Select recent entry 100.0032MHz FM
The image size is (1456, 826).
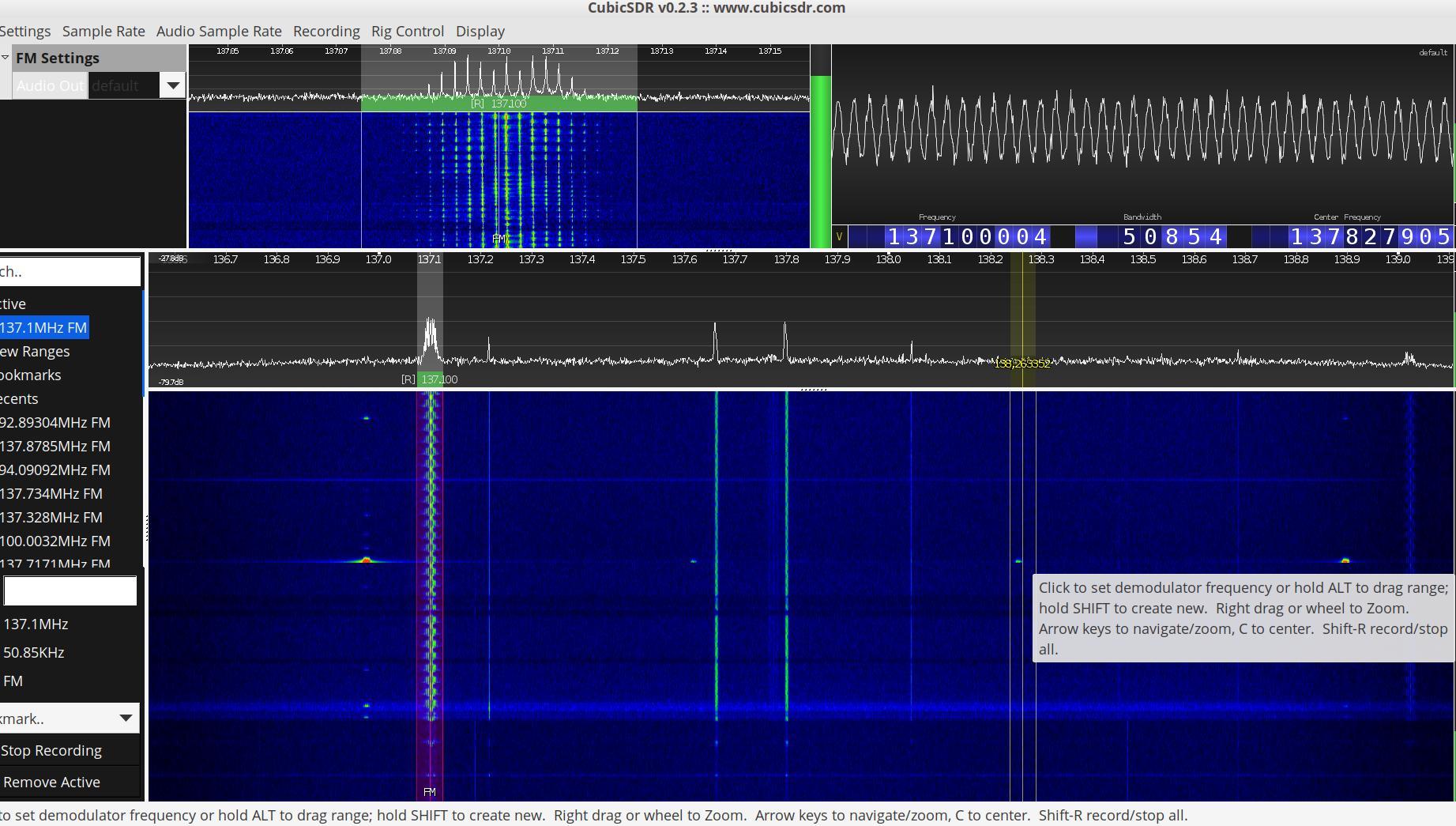[x=55, y=541]
